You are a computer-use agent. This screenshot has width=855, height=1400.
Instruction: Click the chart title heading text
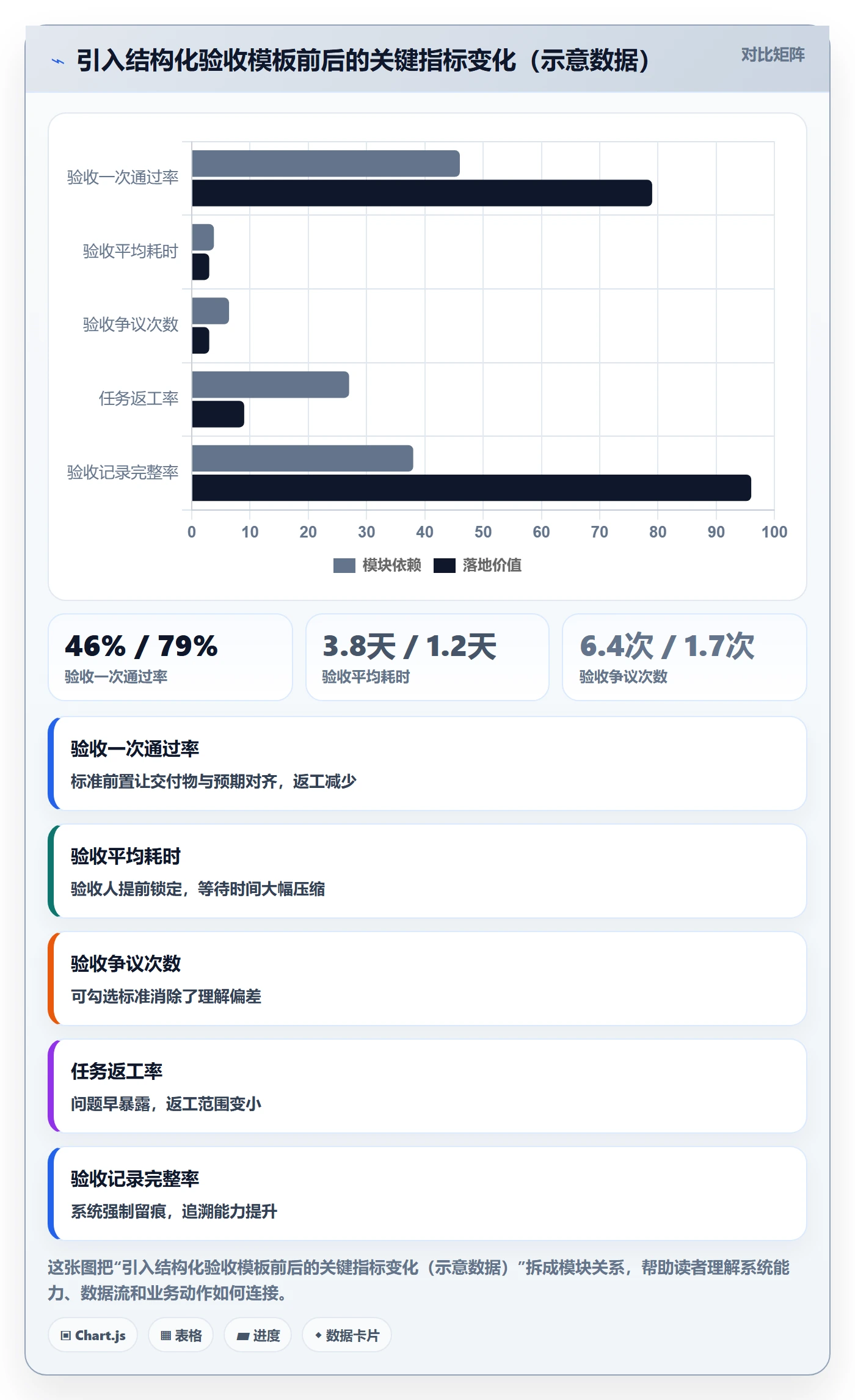[x=365, y=60]
